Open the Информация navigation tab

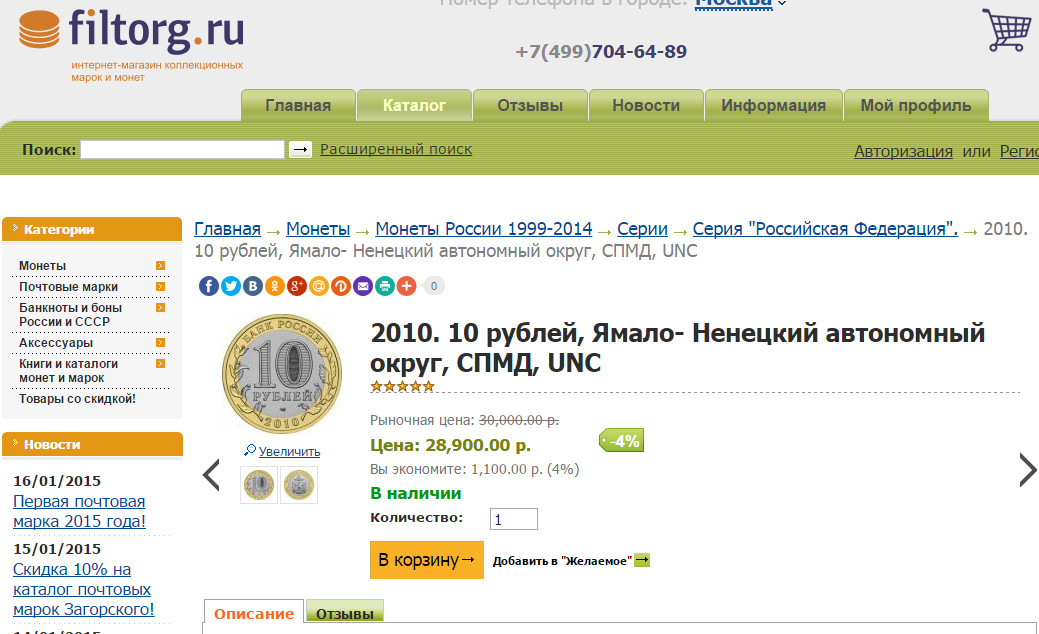[x=773, y=105]
